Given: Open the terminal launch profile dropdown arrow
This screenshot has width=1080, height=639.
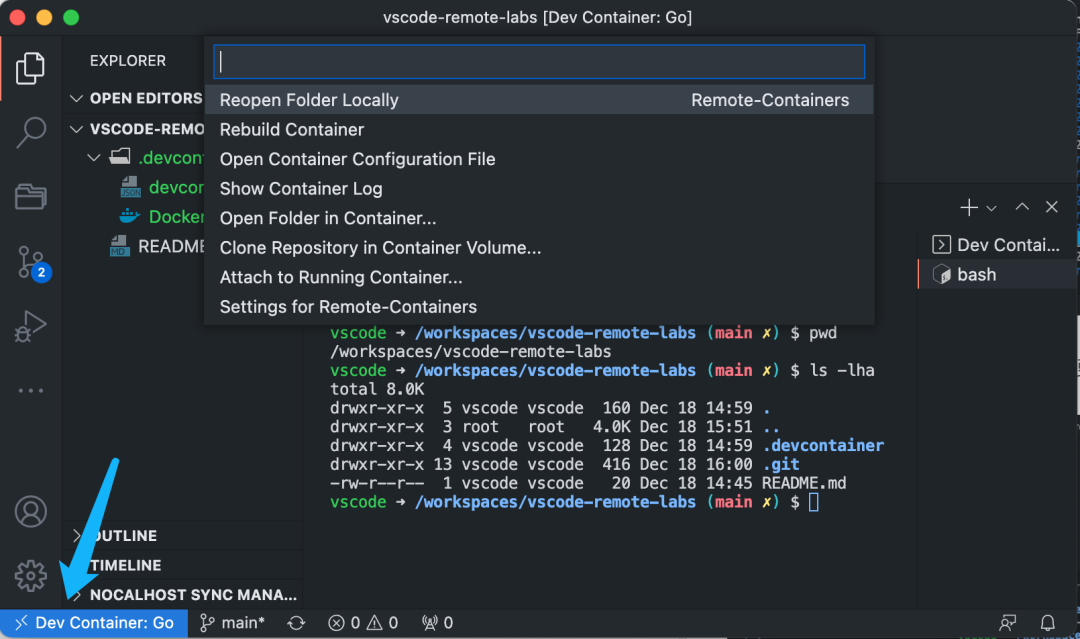Looking at the screenshot, I should [991, 208].
